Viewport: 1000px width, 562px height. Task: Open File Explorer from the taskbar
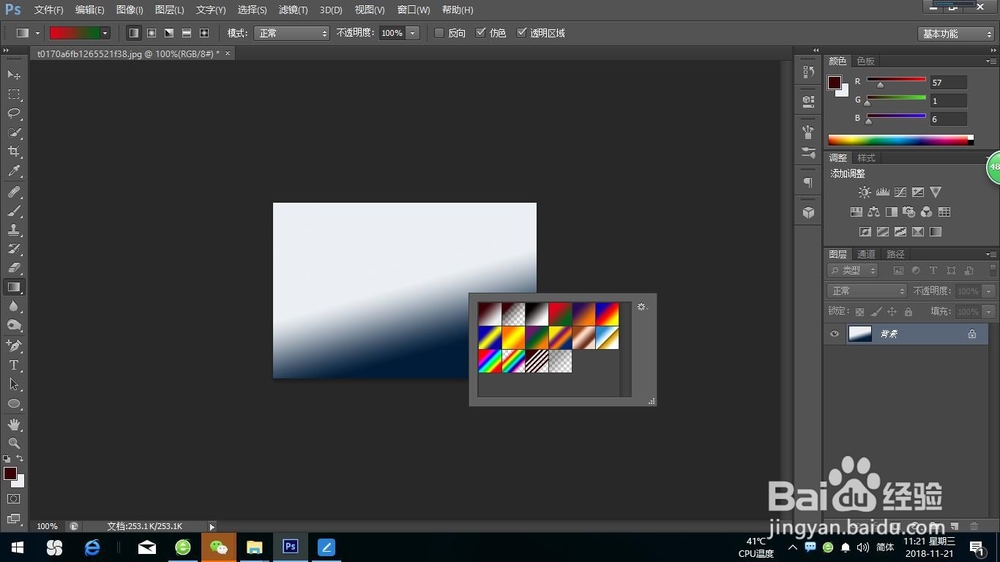254,547
